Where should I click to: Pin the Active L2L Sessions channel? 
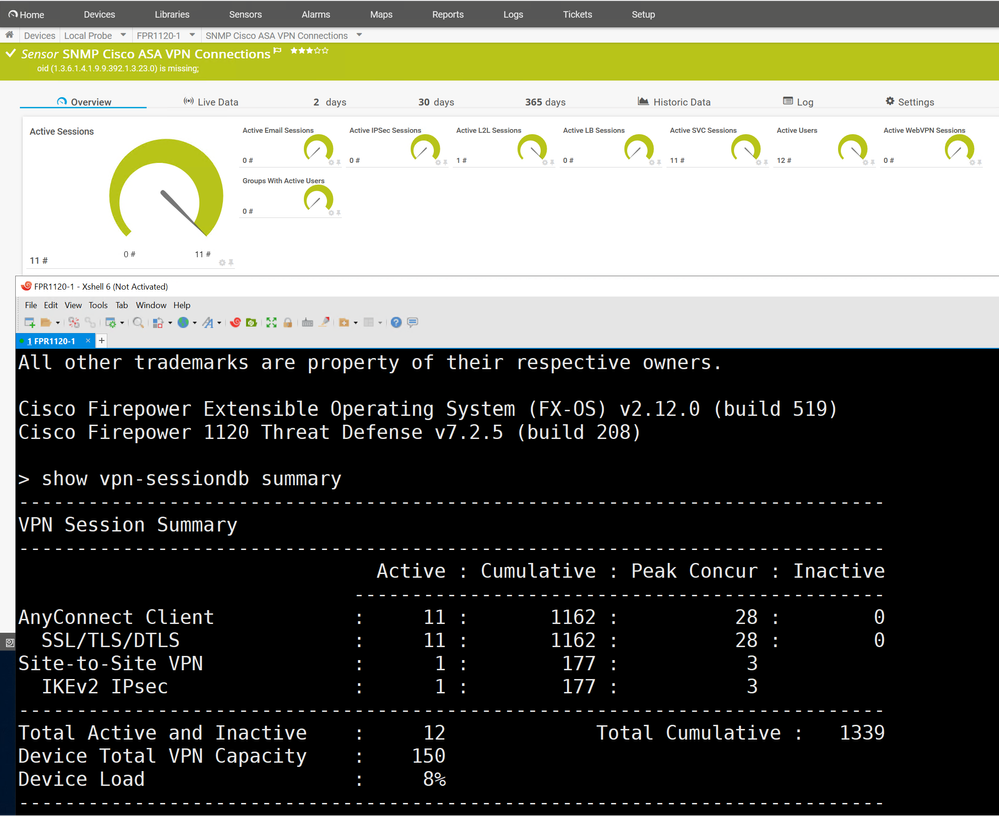pyautogui.click(x=552, y=162)
